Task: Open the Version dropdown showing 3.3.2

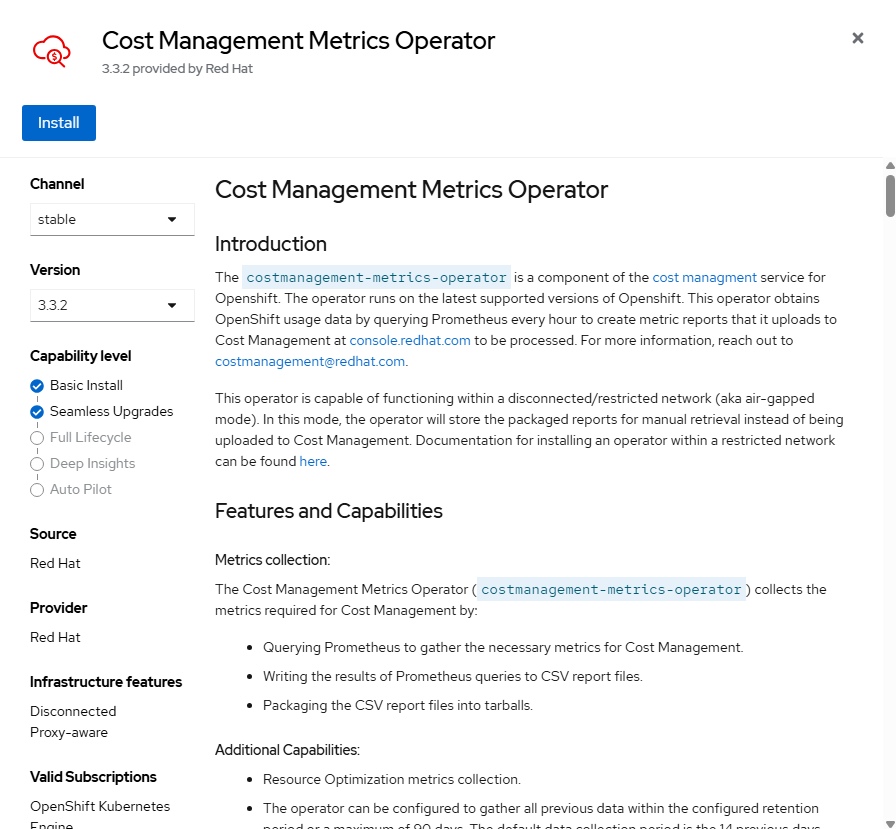Action: coord(112,305)
